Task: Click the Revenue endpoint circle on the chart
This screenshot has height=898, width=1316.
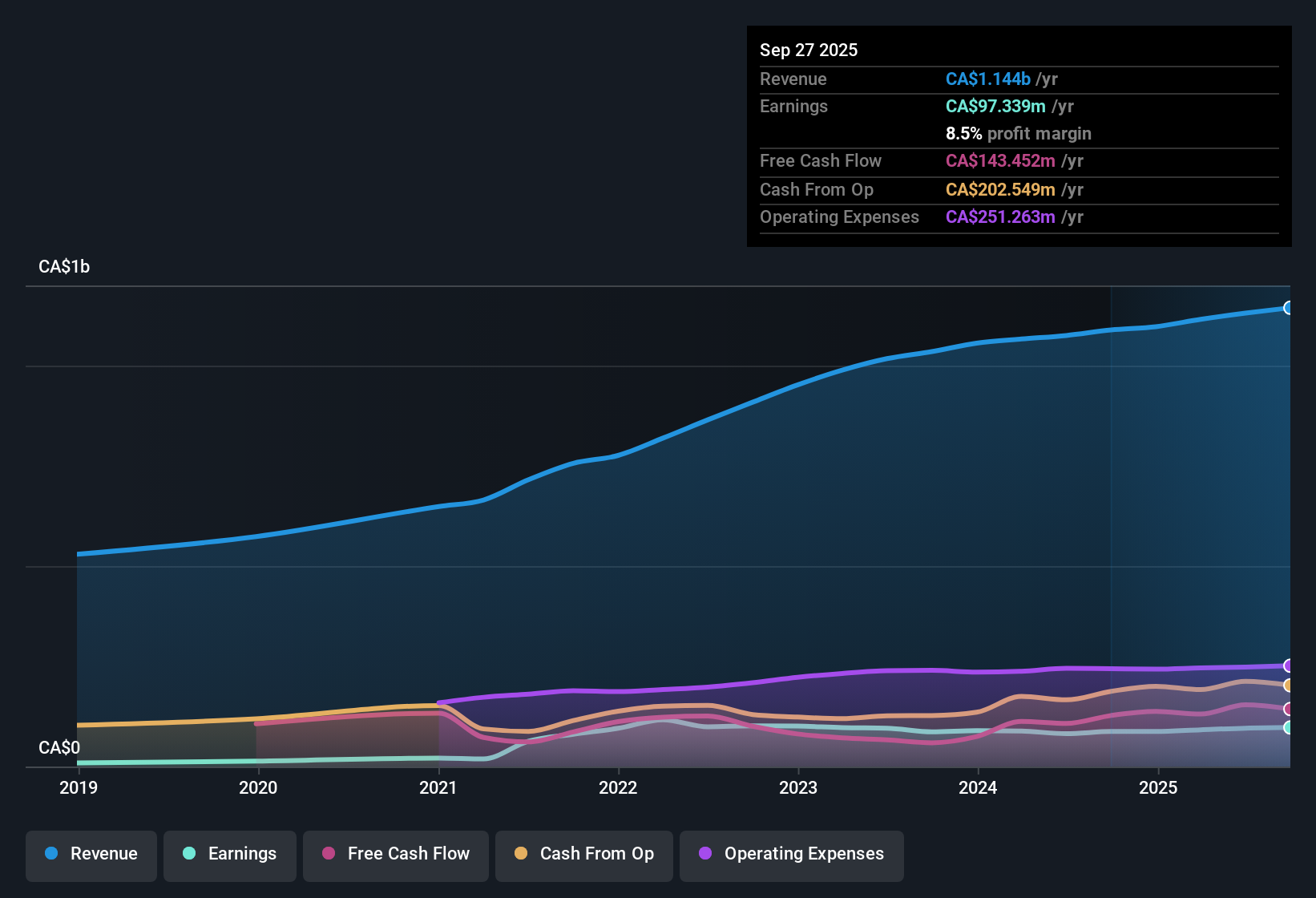Action: point(1289,308)
